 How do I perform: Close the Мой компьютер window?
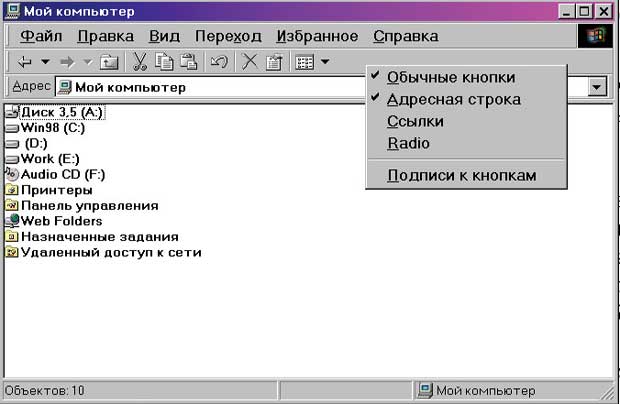604,11
